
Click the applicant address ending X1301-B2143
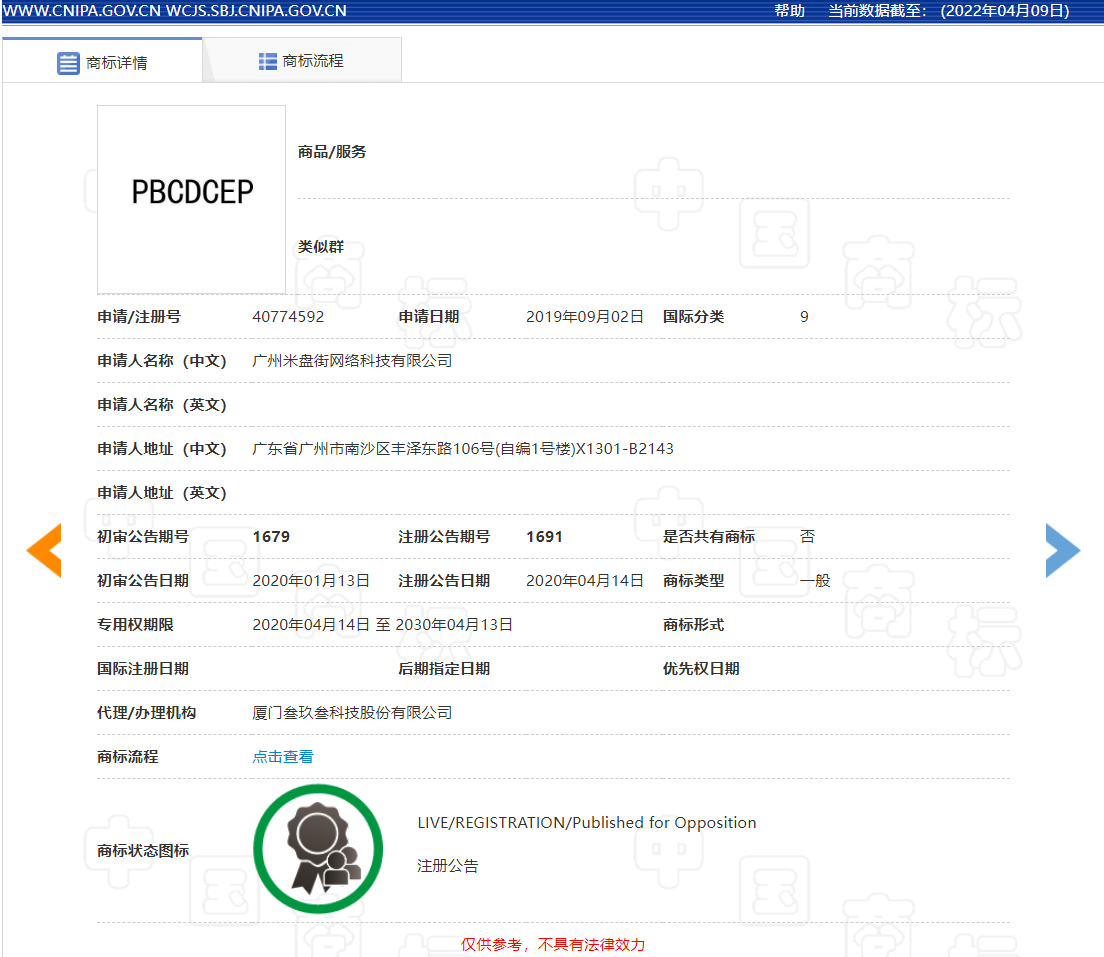pyautogui.click(x=463, y=449)
